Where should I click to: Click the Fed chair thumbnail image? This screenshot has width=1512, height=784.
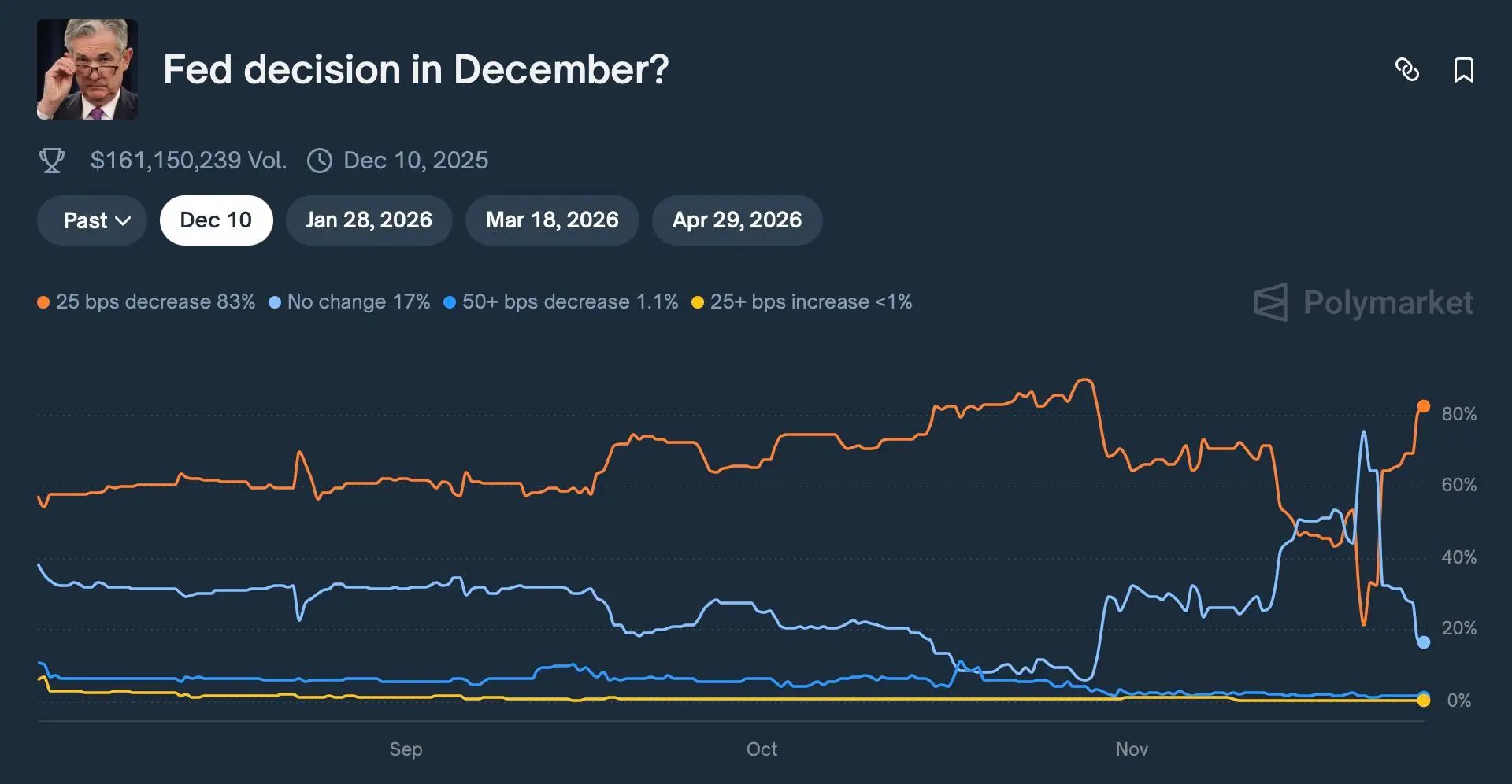tap(87, 69)
